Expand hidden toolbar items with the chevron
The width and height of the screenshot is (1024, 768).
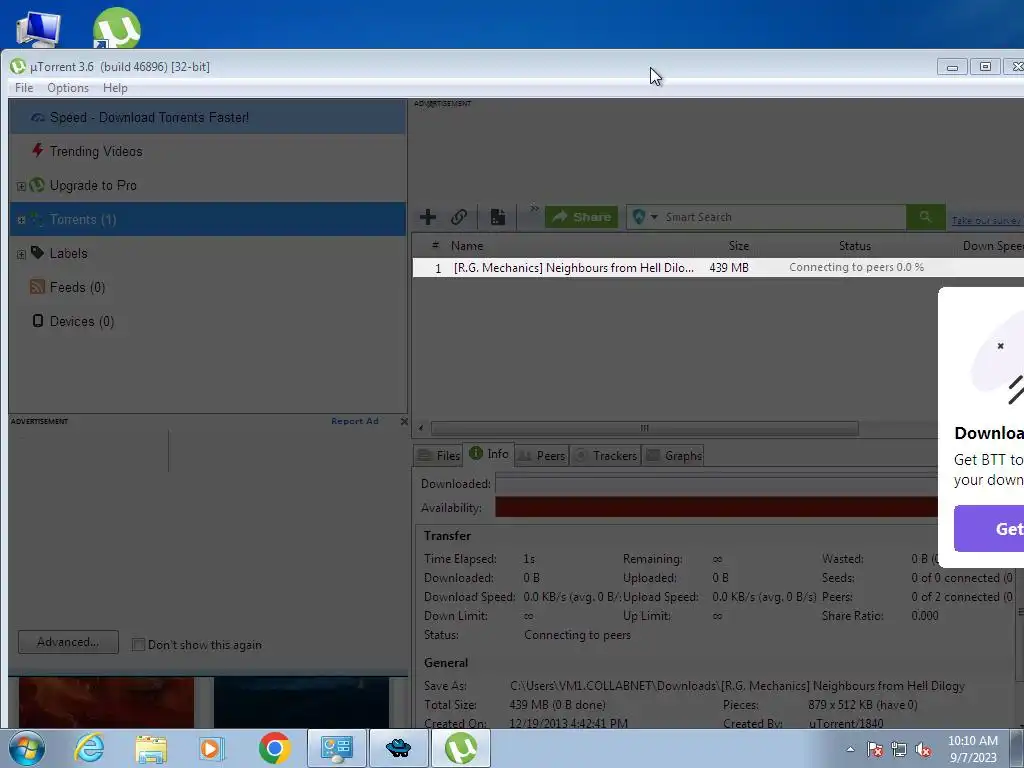point(534,209)
